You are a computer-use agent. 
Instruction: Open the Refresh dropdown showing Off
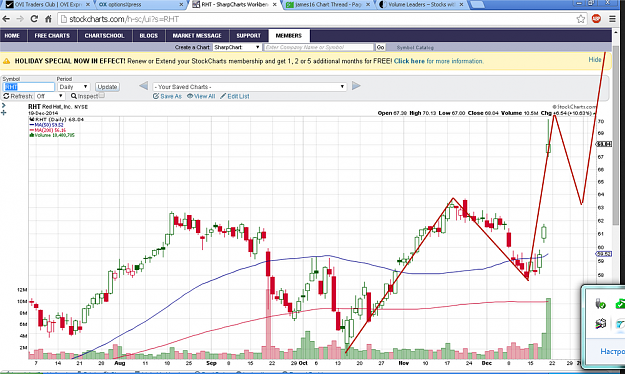click(x=49, y=96)
